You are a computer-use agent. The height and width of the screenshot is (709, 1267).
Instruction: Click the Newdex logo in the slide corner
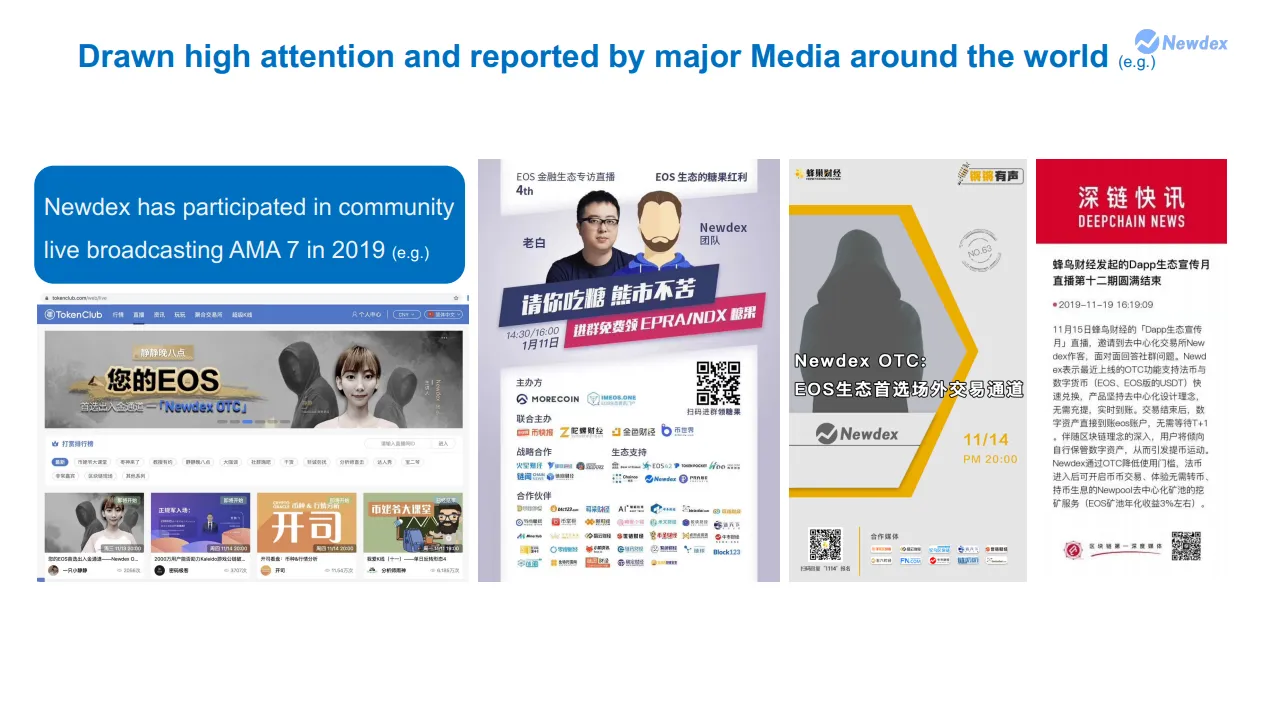coord(1181,42)
